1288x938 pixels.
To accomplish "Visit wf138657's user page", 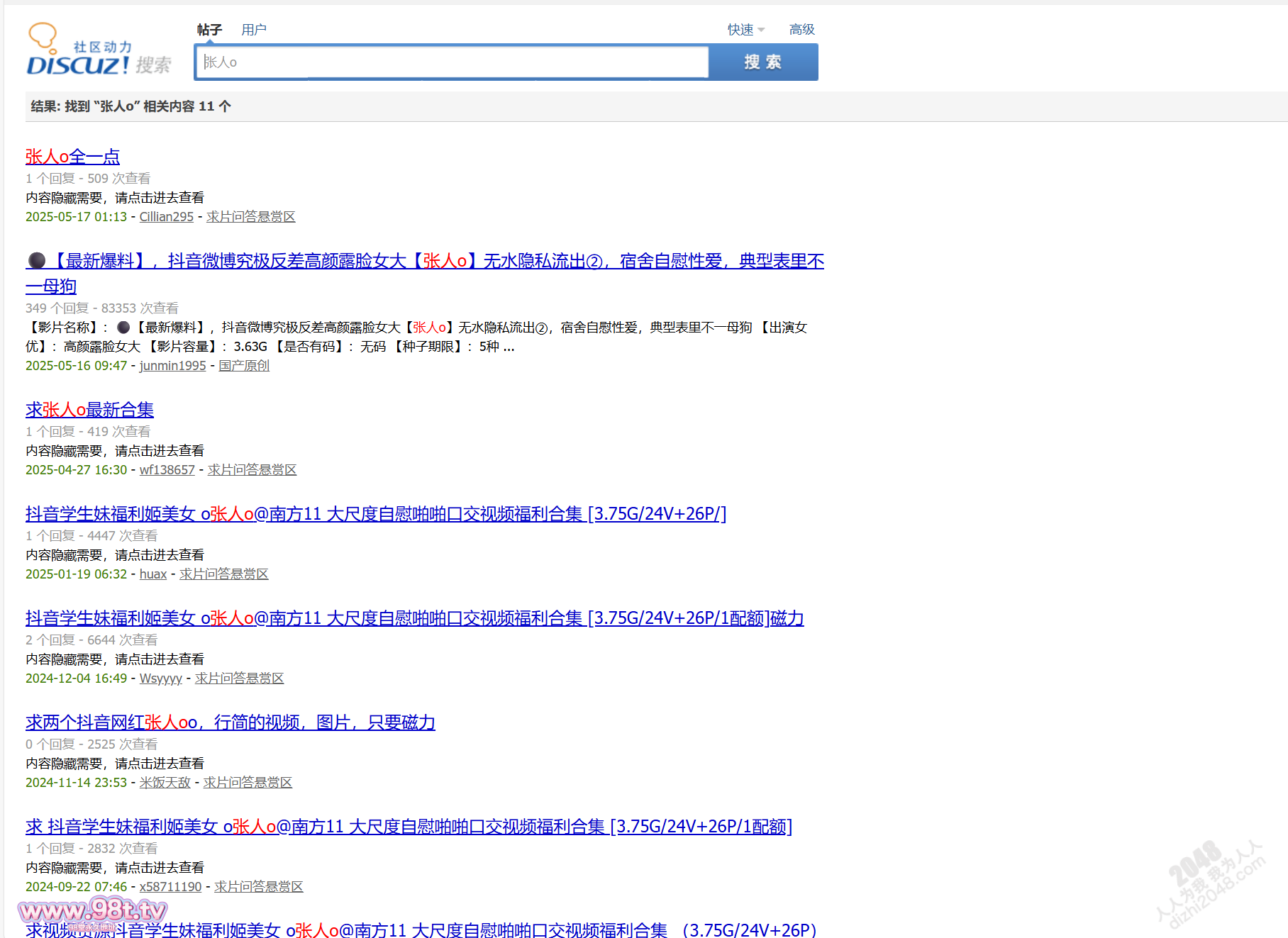I will pos(167,469).
